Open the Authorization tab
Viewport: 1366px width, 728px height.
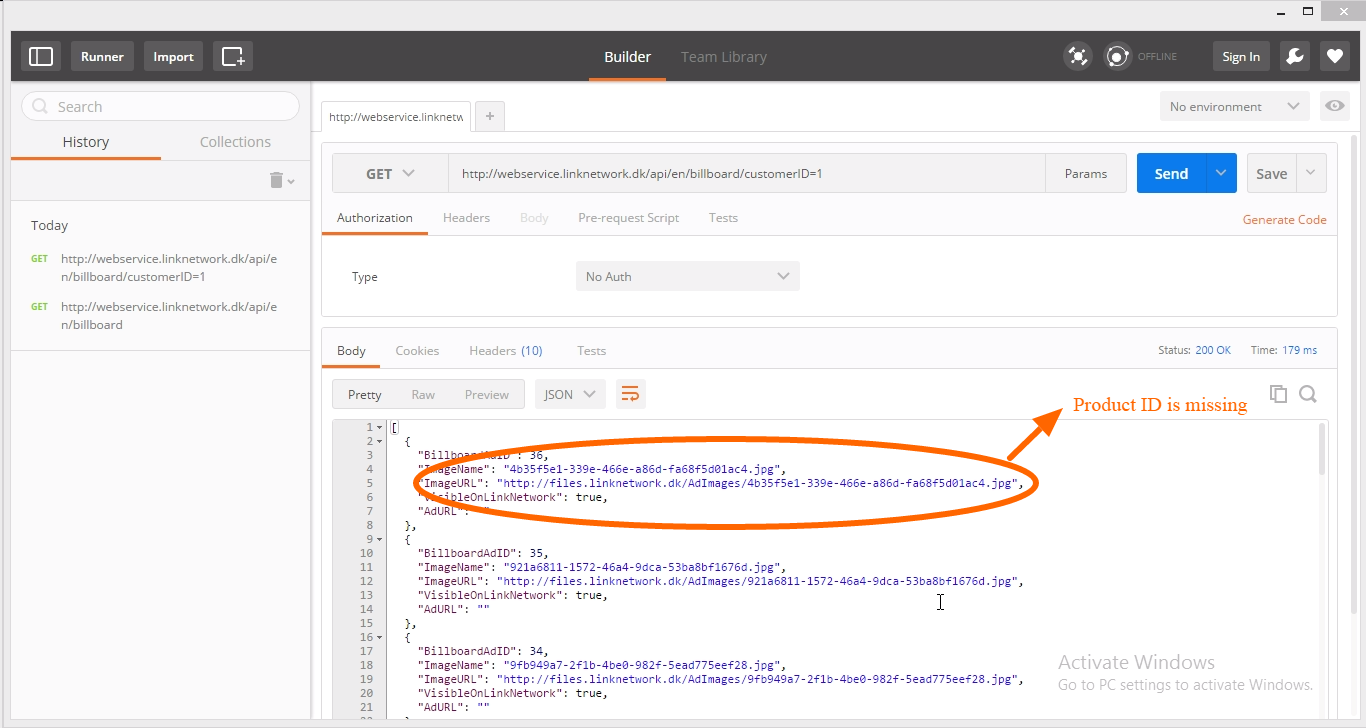[375, 218]
